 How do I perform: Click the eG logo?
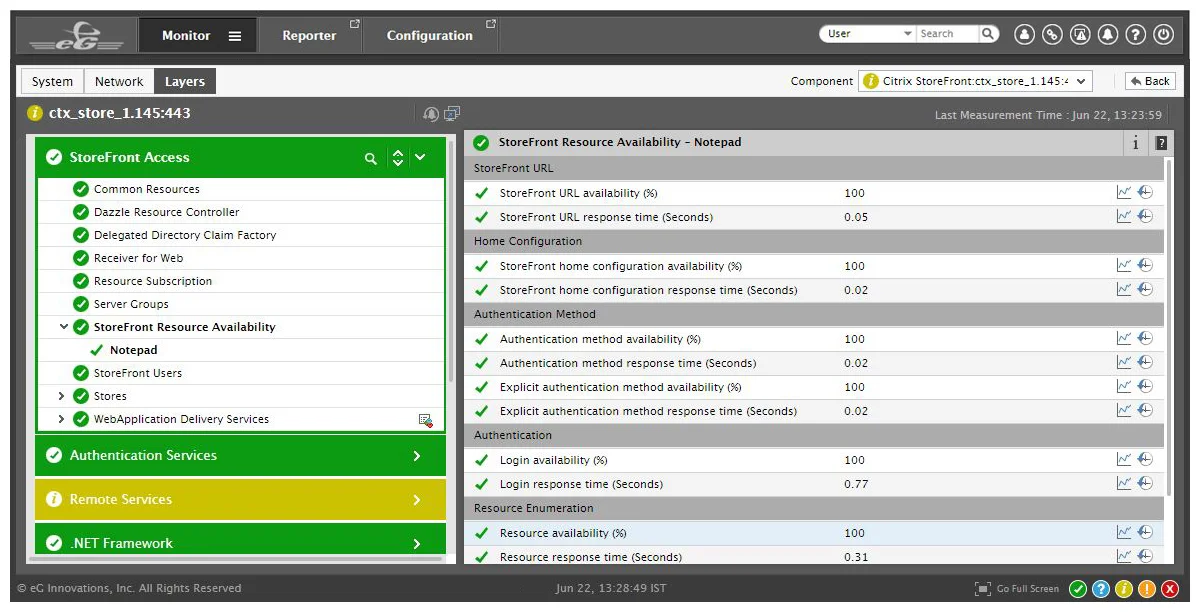pyautogui.click(x=76, y=36)
